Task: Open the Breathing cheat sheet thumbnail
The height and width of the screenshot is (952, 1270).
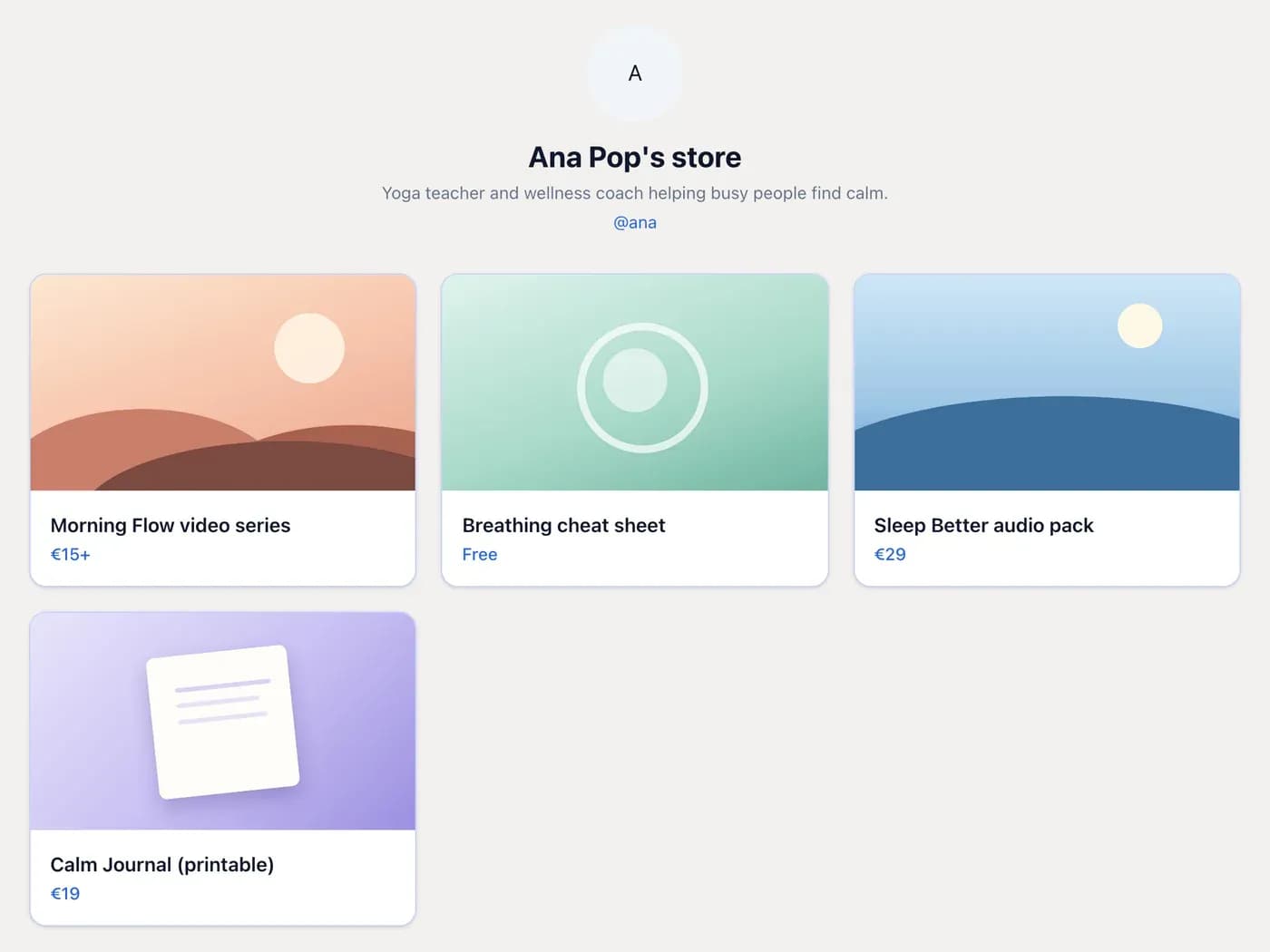Action: (635, 383)
